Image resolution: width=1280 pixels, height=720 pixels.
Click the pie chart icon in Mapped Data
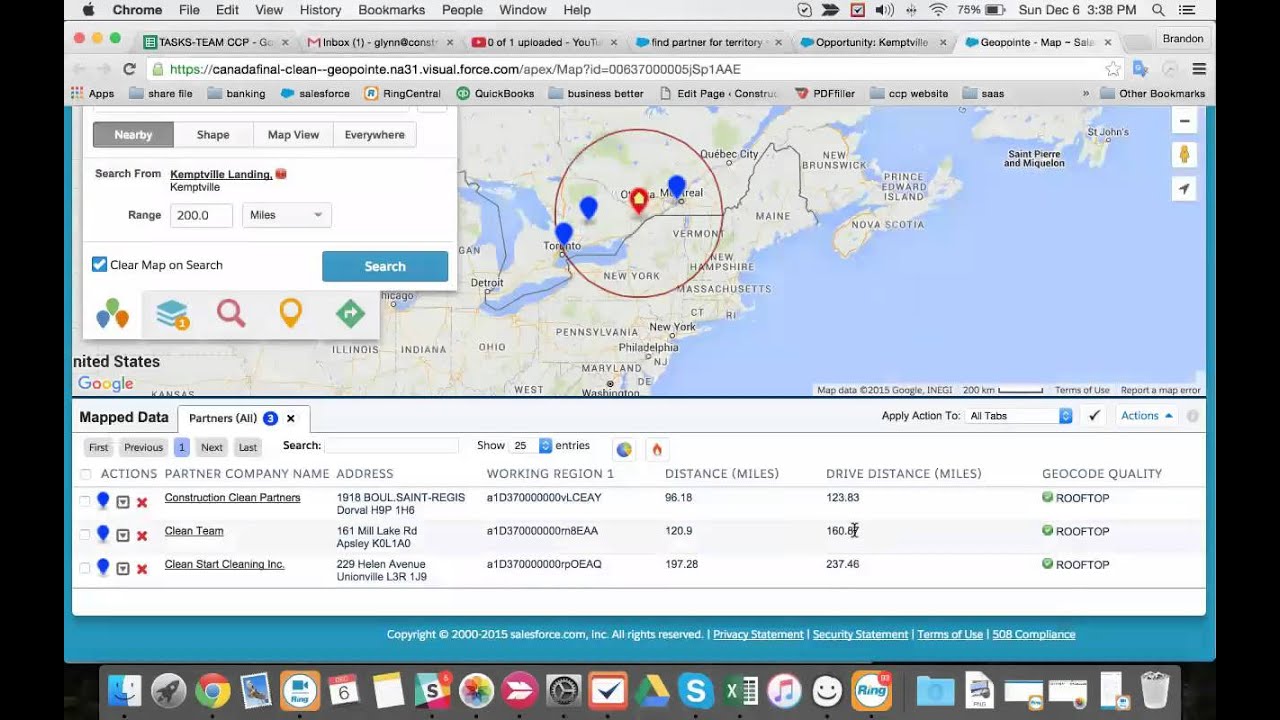[624, 449]
